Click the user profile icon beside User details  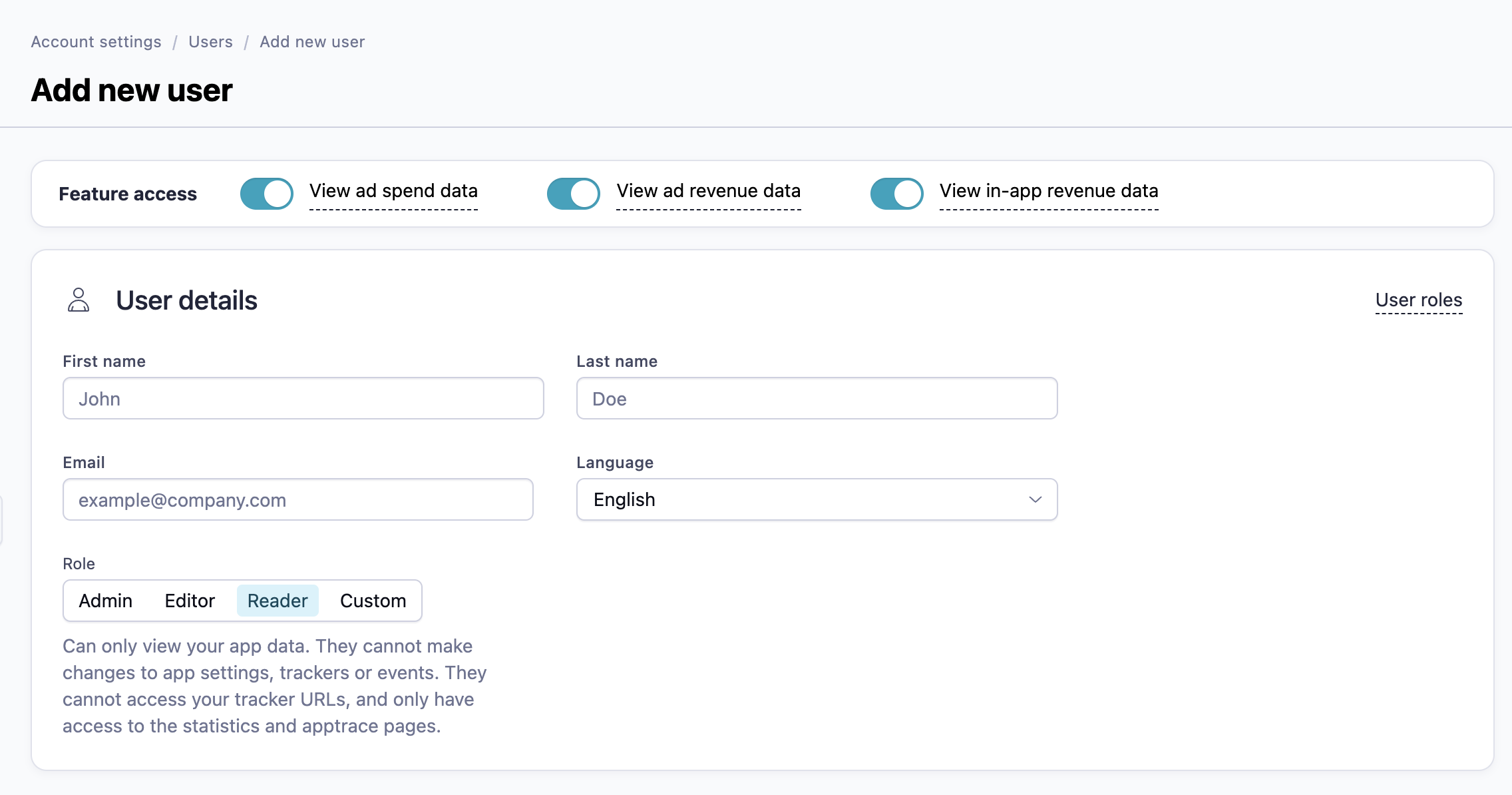click(79, 300)
